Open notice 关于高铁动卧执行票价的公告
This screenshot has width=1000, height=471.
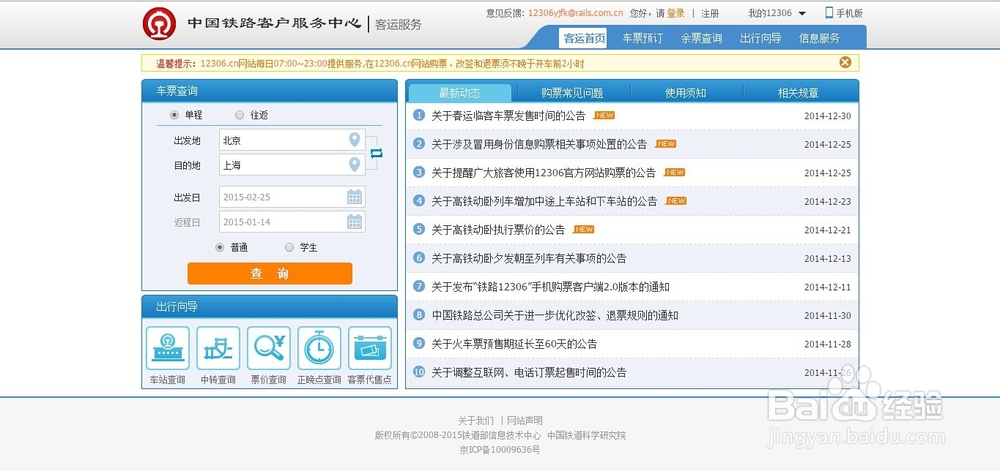498,229
